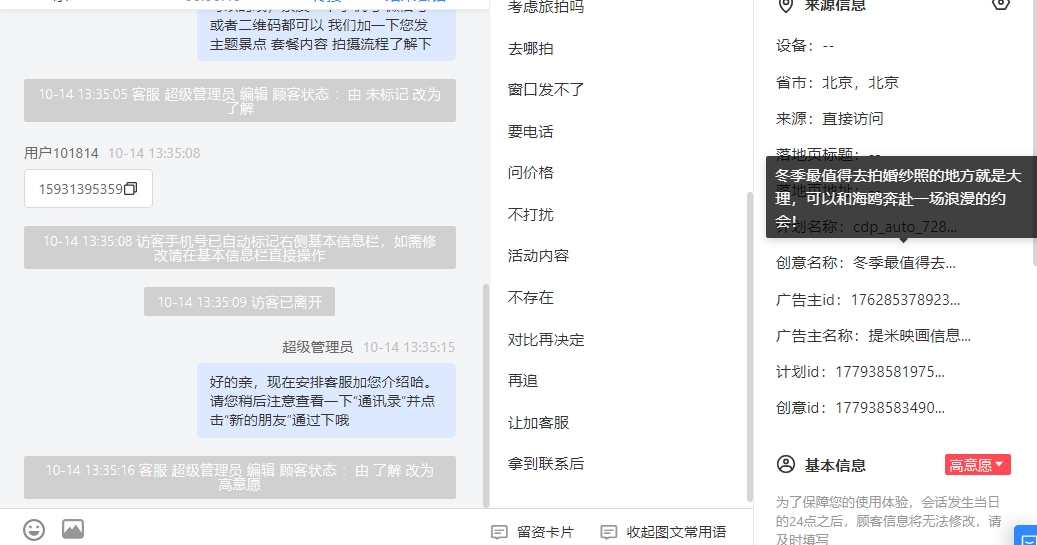
Task: Click the 省市：北京，北京 entry
Action: [x=837, y=83]
